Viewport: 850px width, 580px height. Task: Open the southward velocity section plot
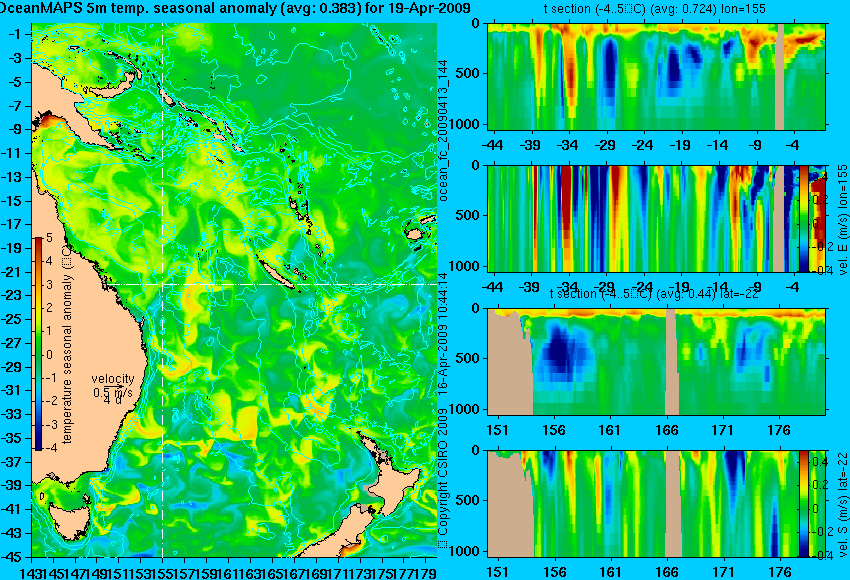coord(643,504)
